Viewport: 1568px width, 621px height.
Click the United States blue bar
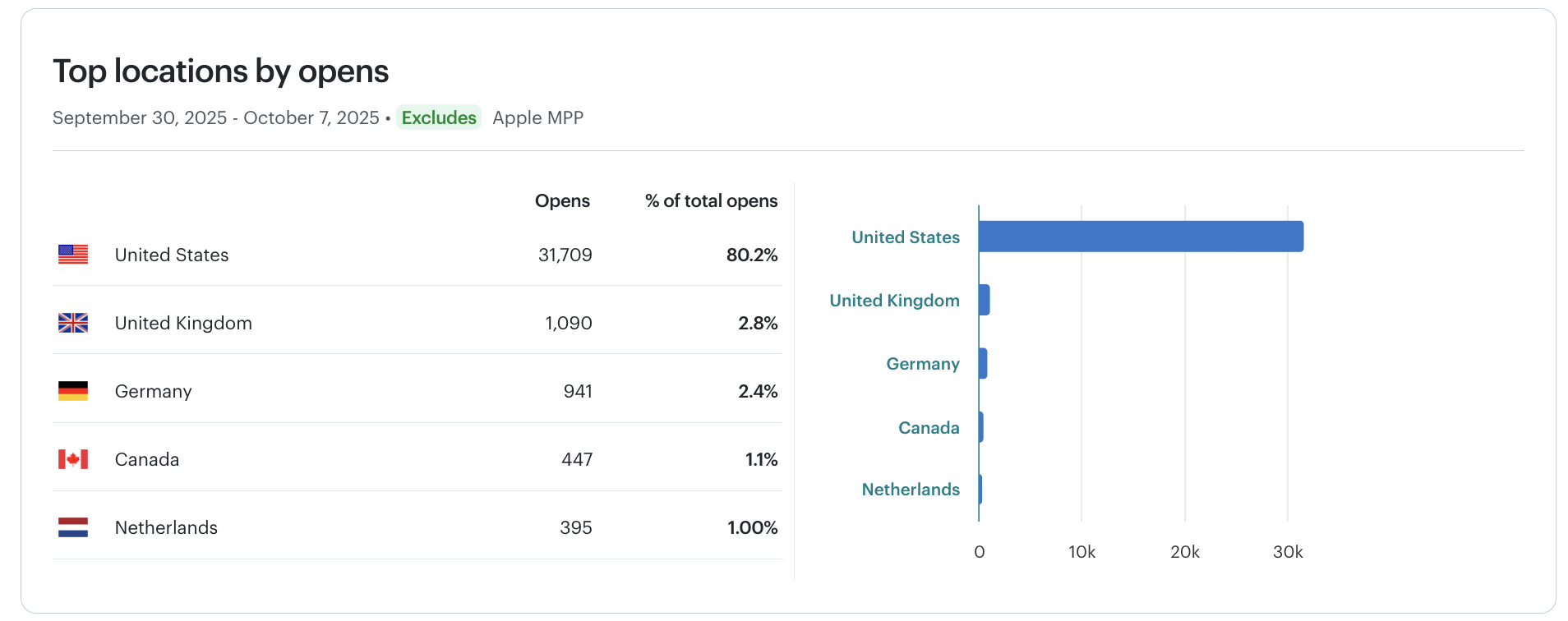tap(1140, 237)
